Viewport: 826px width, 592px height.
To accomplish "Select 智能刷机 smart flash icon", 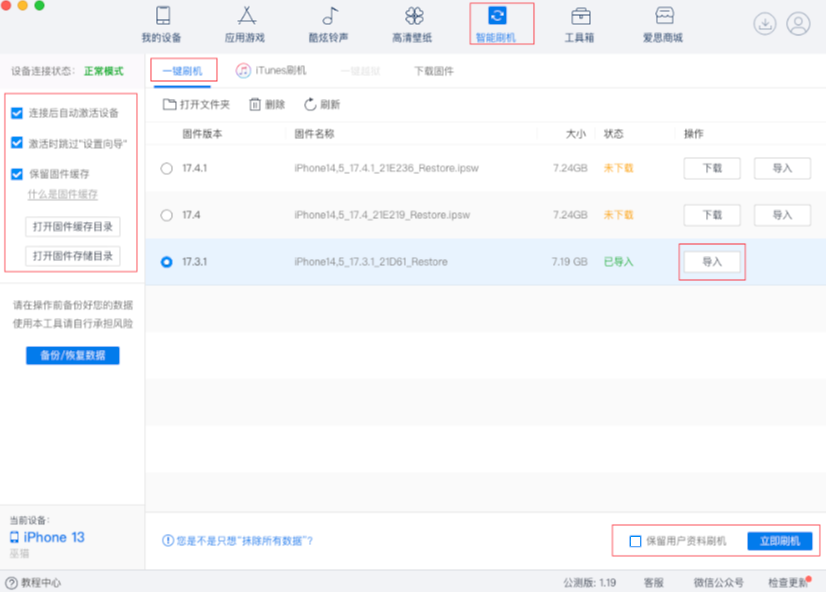I will click(497, 16).
